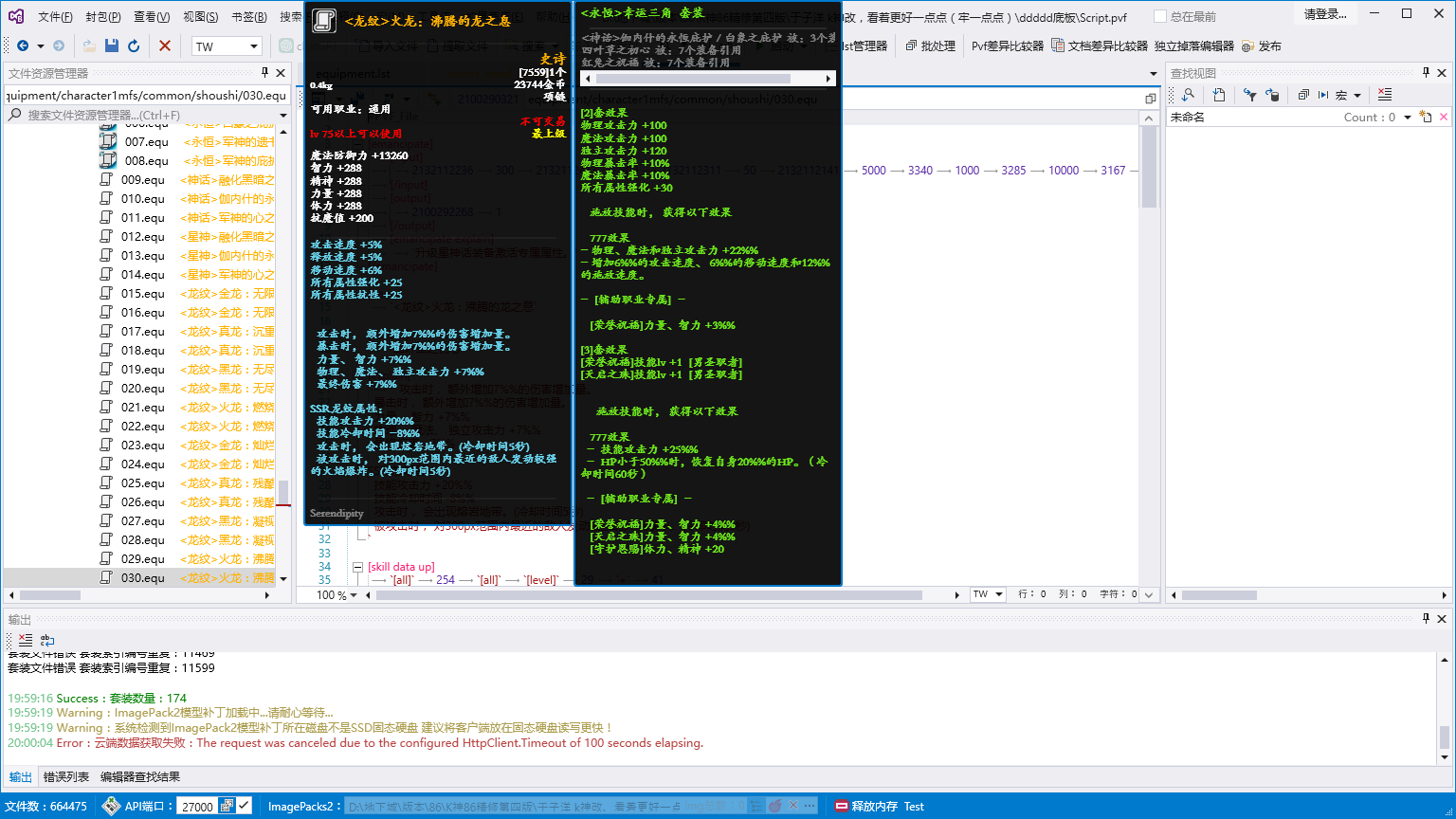Collapse the [skill data up] code block
The width and height of the screenshot is (1456, 819).
357,567
